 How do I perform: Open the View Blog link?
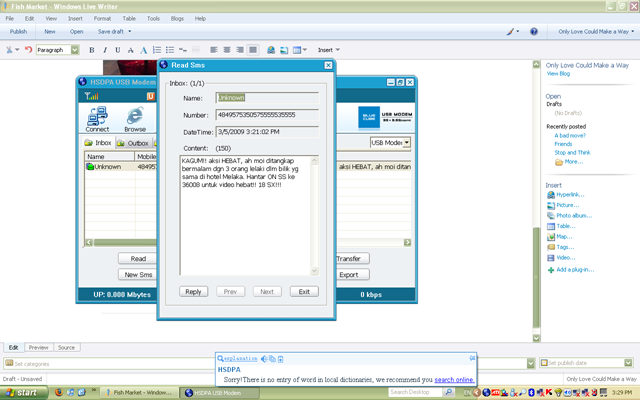pos(558,74)
